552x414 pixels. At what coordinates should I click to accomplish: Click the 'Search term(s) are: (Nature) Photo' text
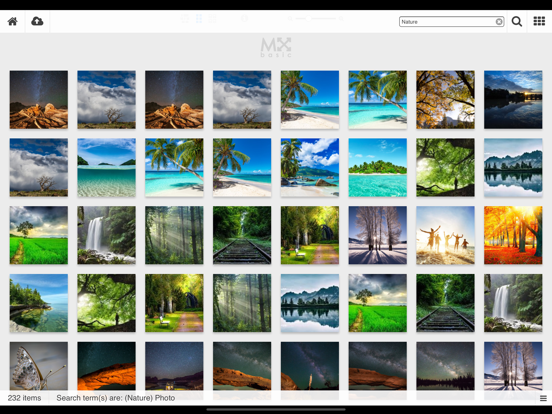click(116, 398)
